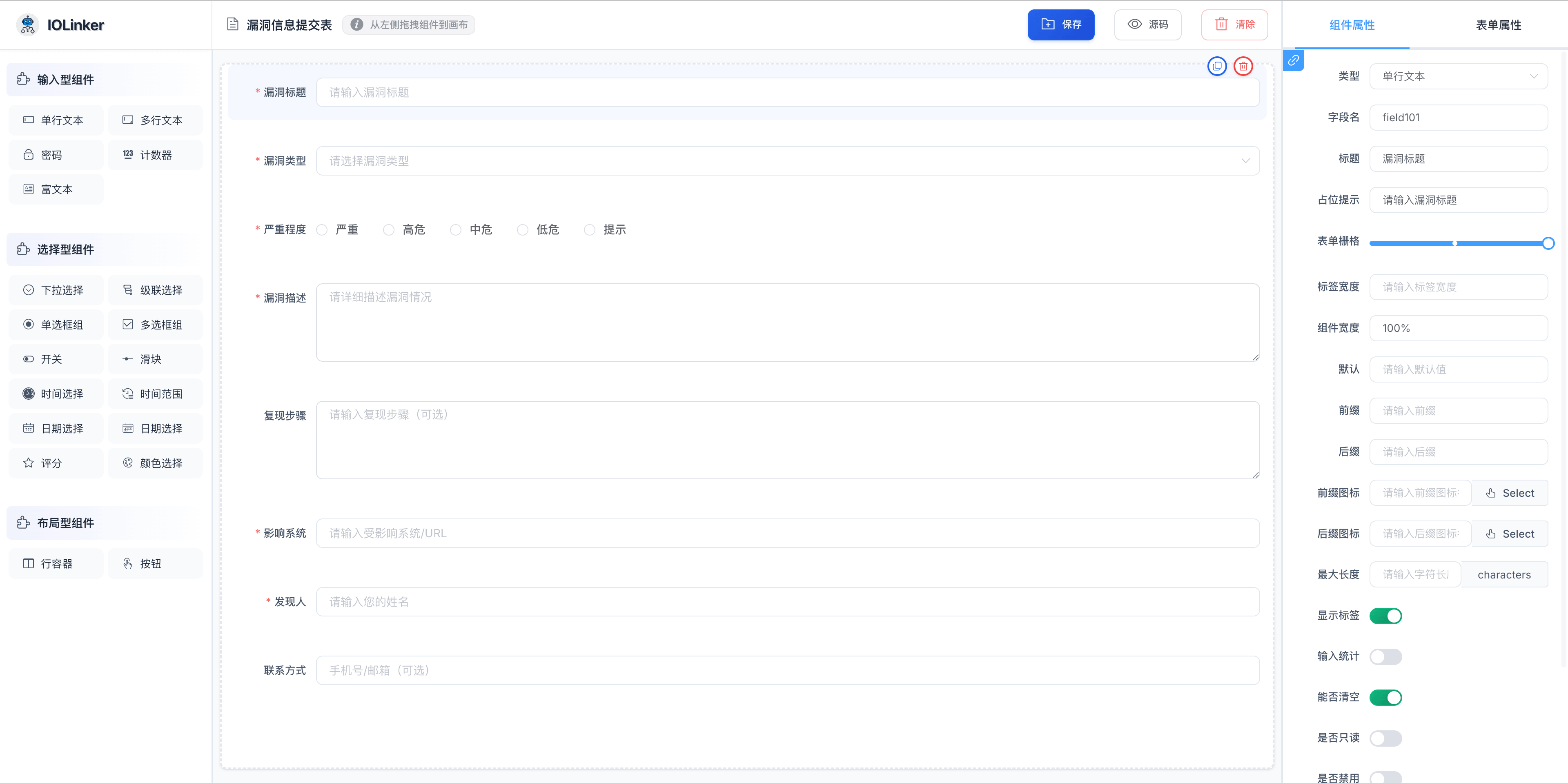
Task: Pick the 单选框组 radio group component
Action: coord(56,325)
